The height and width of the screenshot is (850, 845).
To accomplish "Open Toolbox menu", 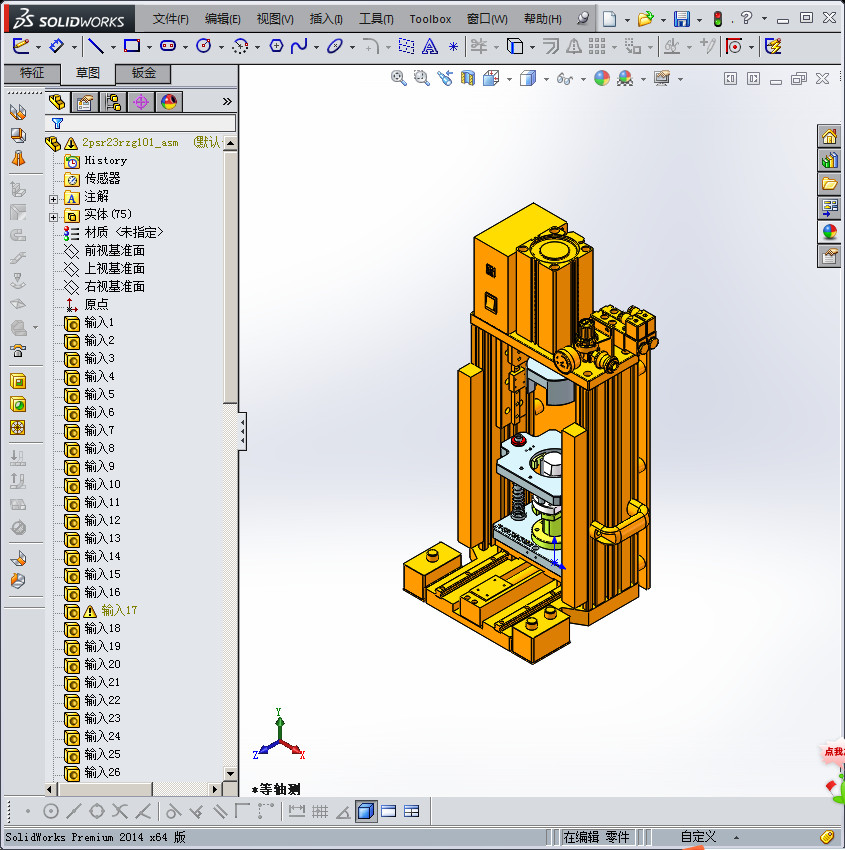I will point(430,19).
